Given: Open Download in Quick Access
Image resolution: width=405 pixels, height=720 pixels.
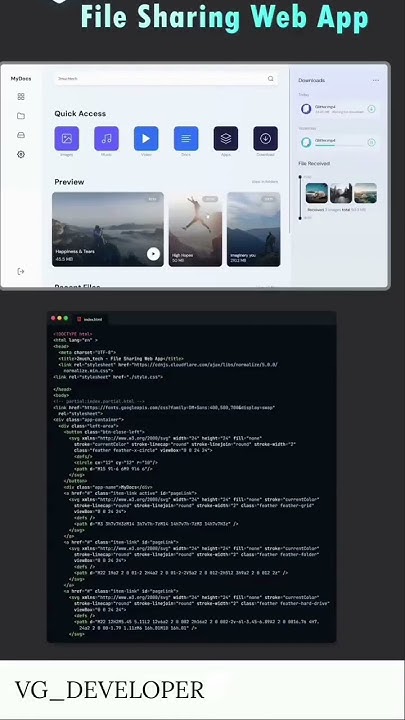Looking at the screenshot, I should pyautogui.click(x=265, y=138).
